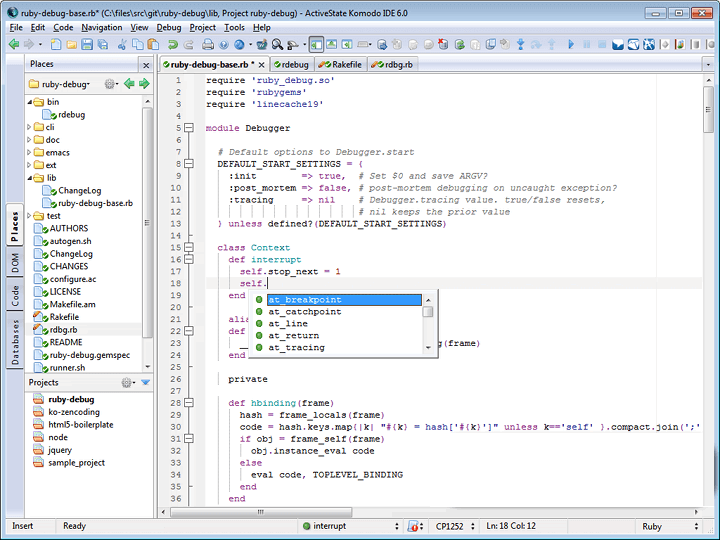
Task: Go to previous directory with Places left arrow
Action: pyautogui.click(x=129, y=84)
